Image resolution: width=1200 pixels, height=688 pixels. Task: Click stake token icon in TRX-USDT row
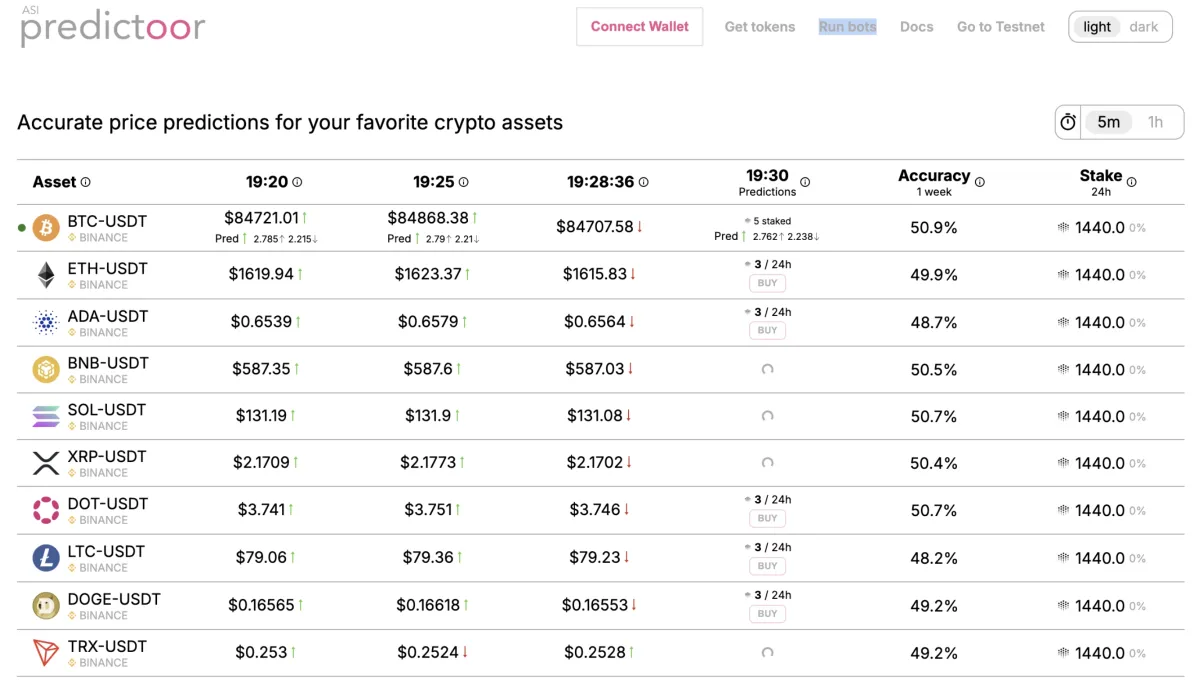(1063, 653)
